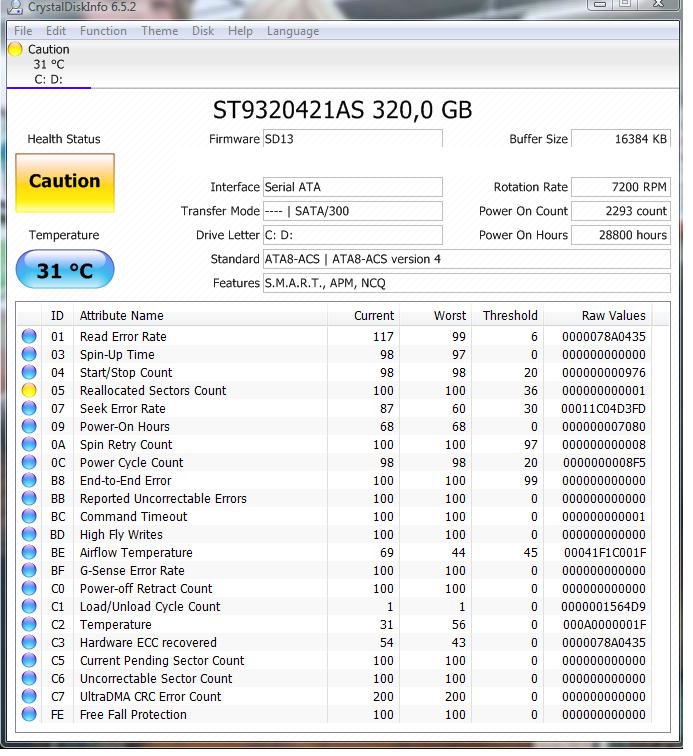Click the yellow Caution disk status icon

pos(15,49)
